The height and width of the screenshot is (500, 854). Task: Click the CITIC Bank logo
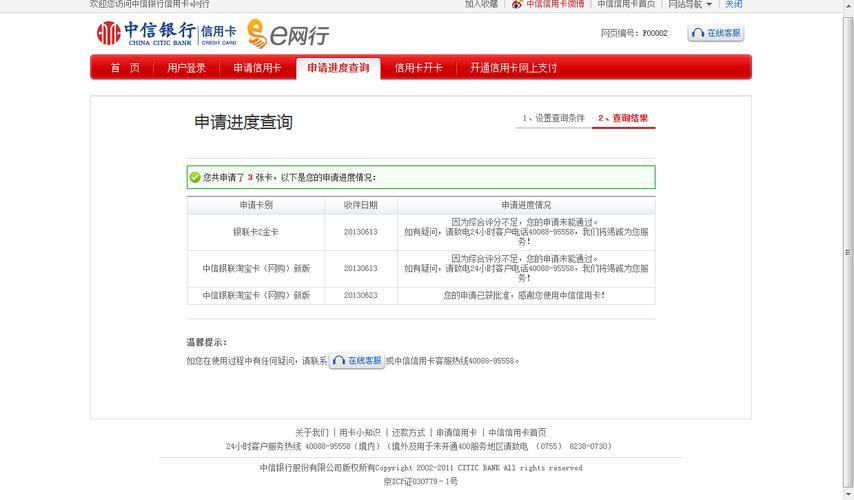point(167,33)
